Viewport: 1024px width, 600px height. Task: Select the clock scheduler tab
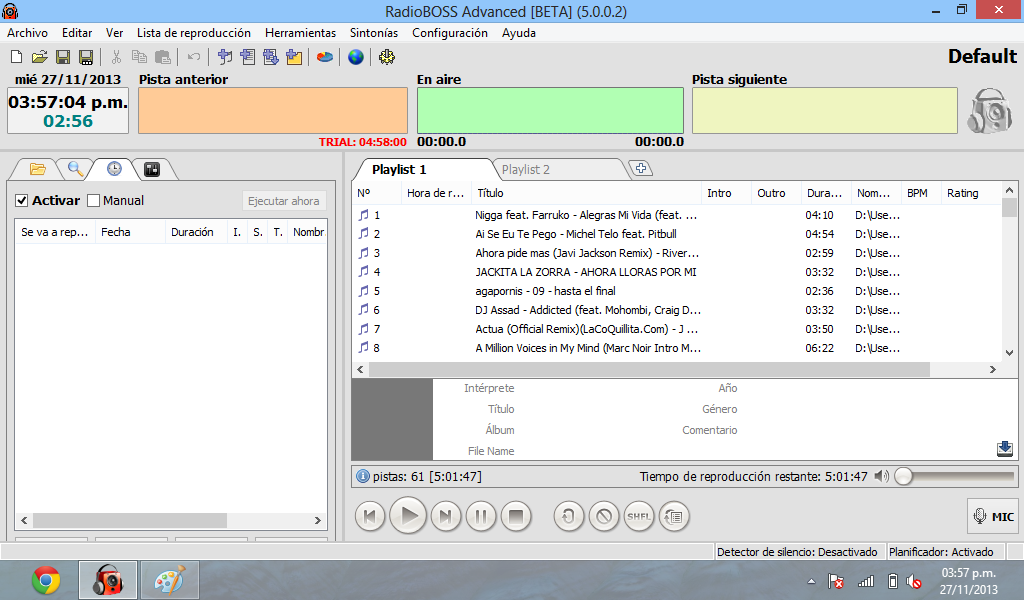(114, 169)
